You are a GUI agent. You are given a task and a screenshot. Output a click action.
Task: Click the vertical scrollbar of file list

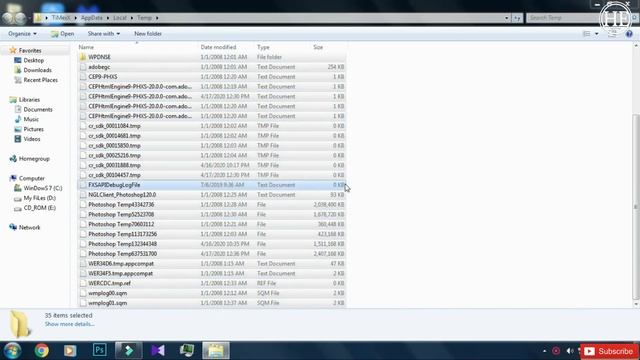pos(636,206)
